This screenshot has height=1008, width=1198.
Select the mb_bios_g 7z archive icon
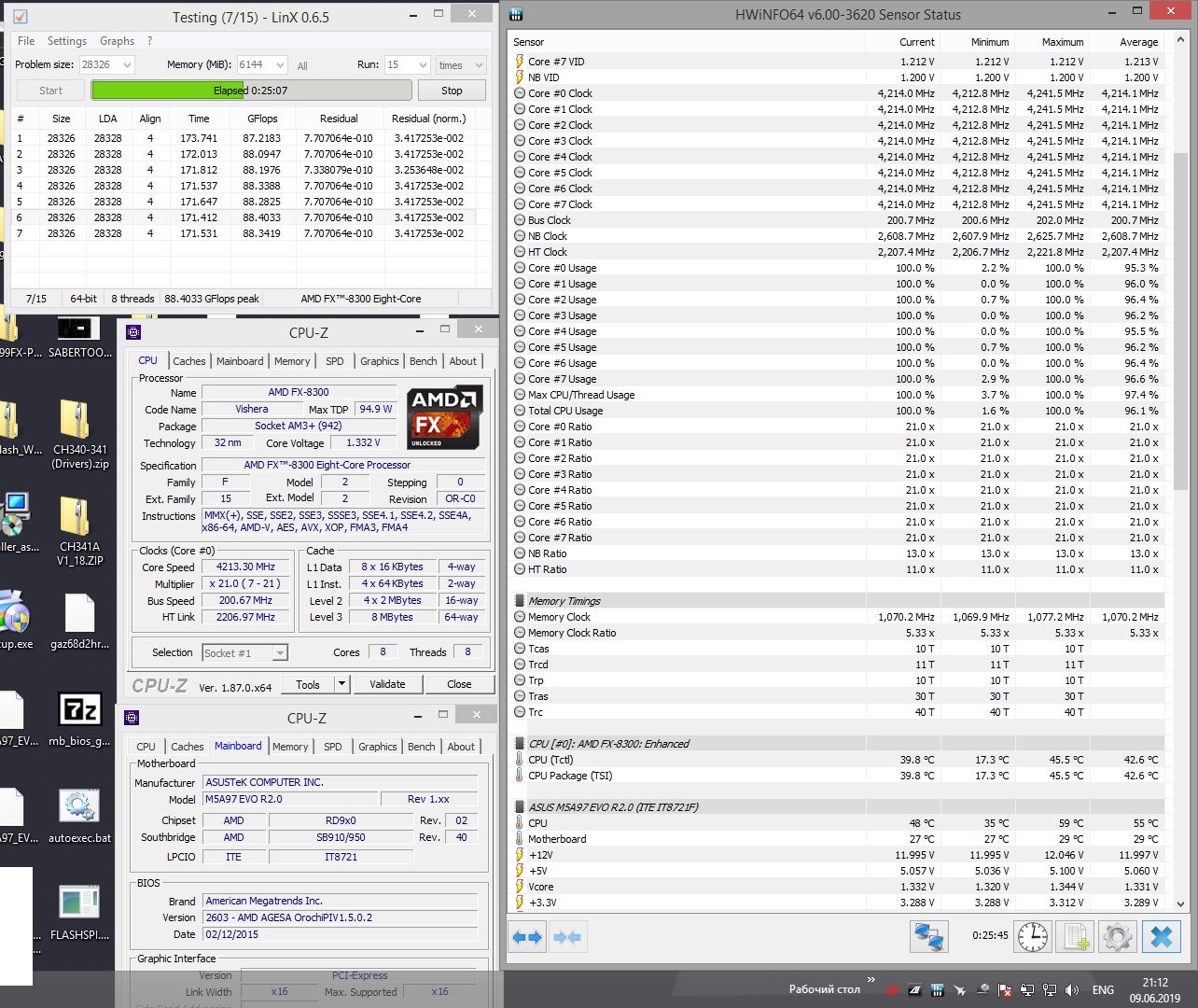(x=79, y=720)
